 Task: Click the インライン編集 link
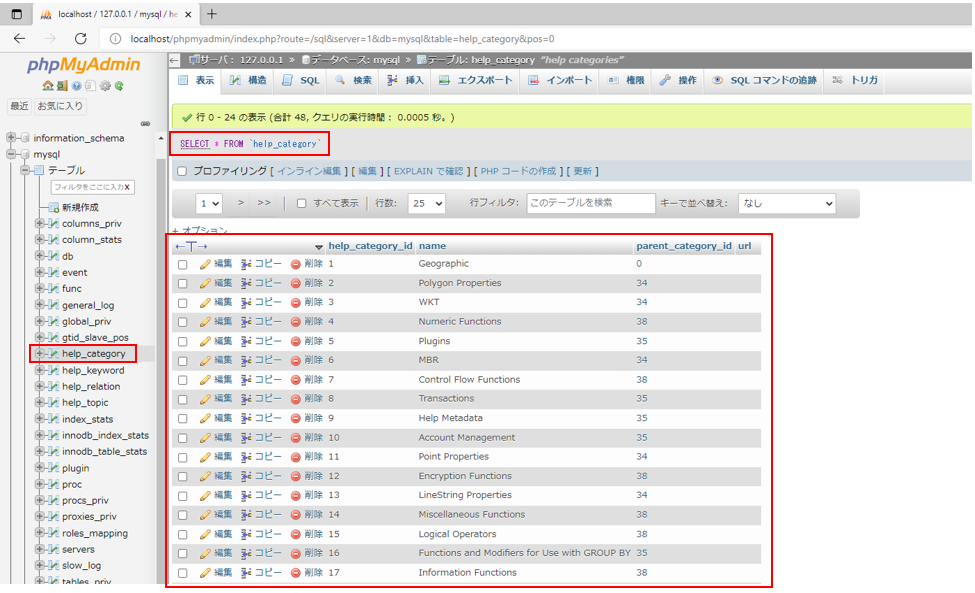(x=309, y=172)
